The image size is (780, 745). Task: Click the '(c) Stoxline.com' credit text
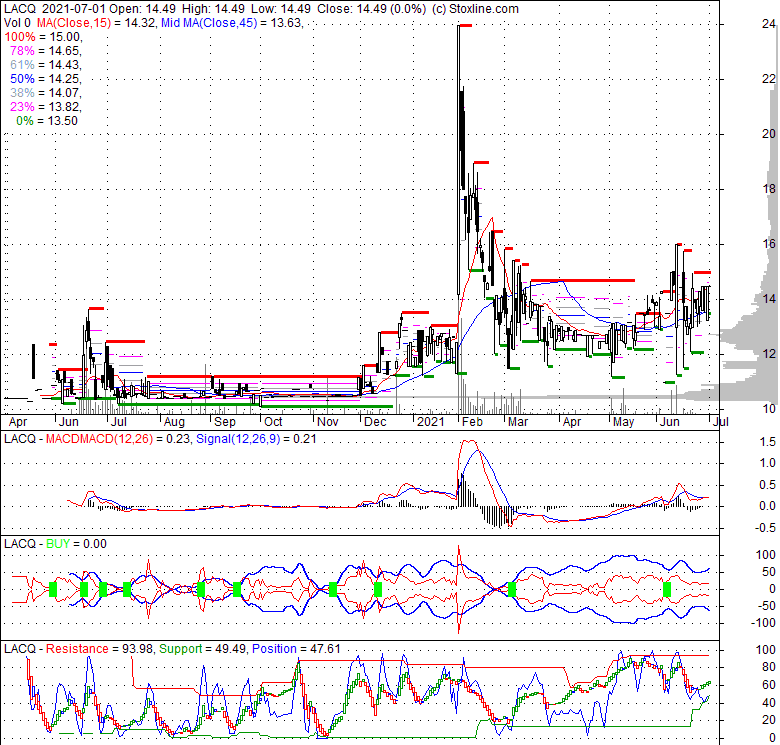475,9
